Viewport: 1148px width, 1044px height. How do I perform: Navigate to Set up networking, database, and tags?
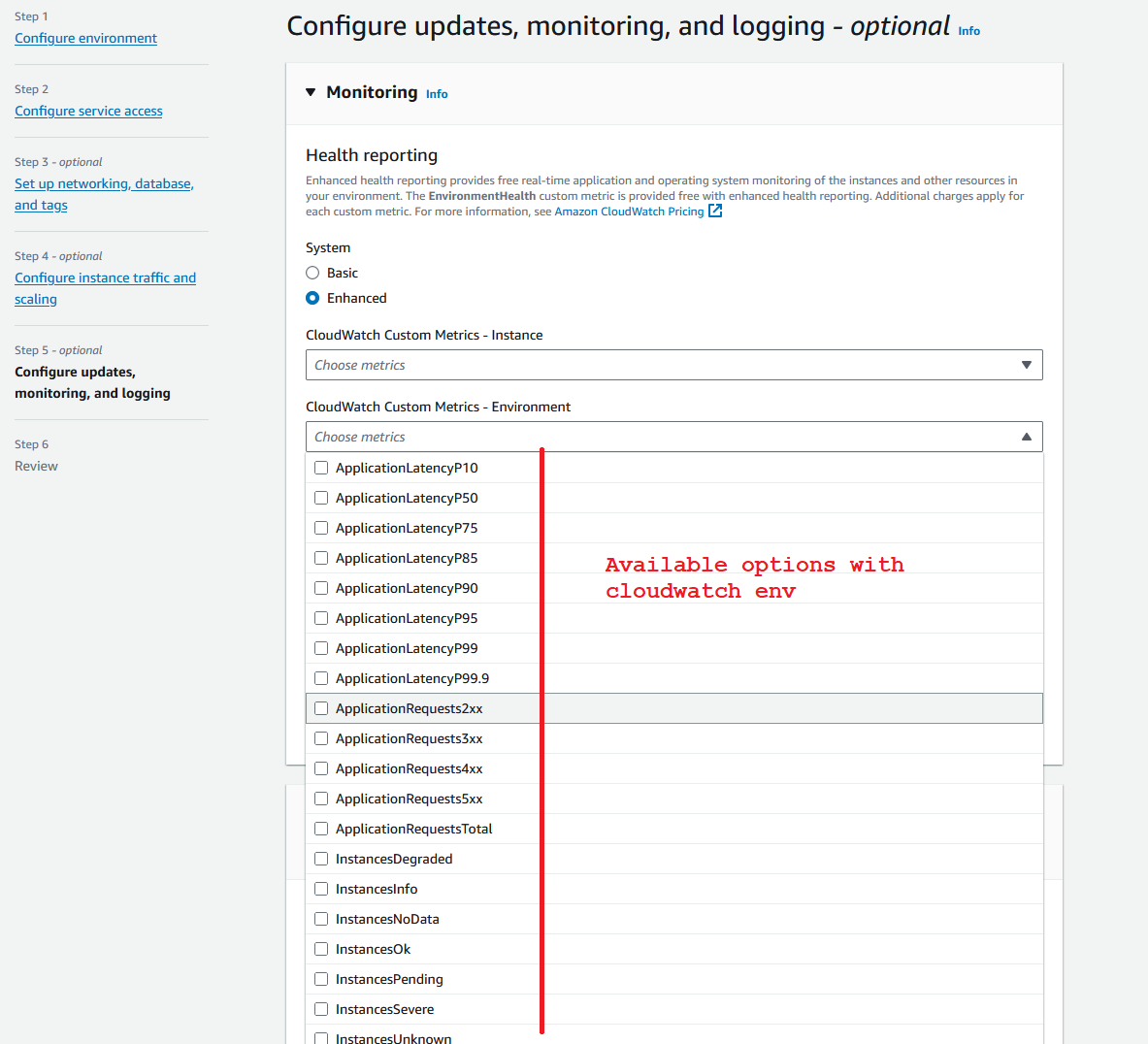(x=104, y=183)
